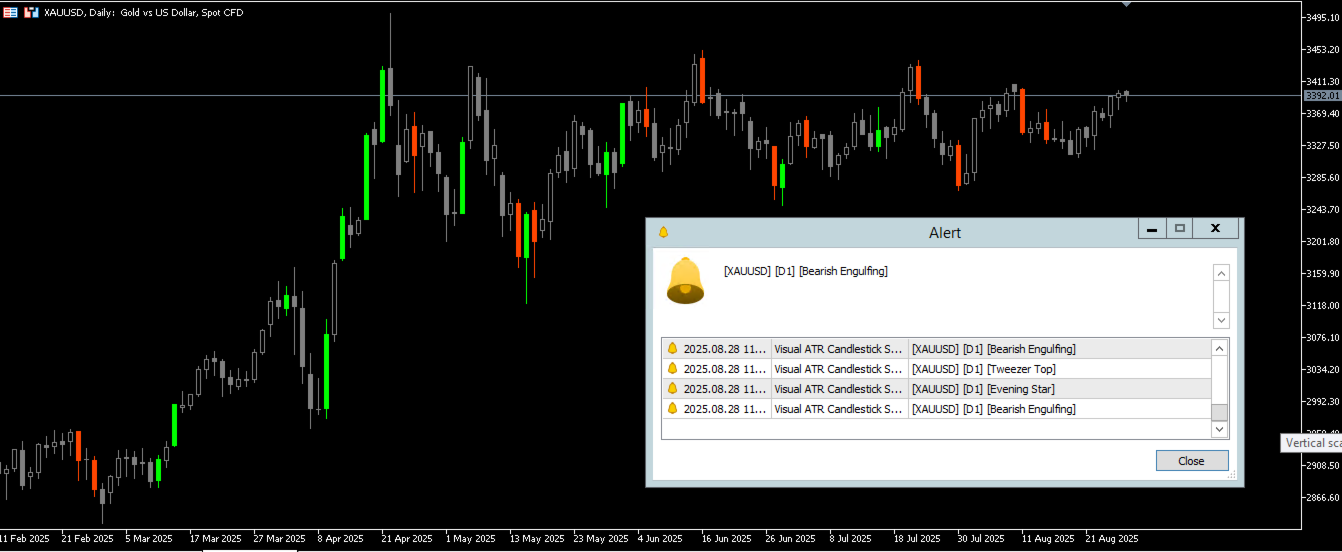Click the resize grip in the Alert window corner

(1232, 474)
